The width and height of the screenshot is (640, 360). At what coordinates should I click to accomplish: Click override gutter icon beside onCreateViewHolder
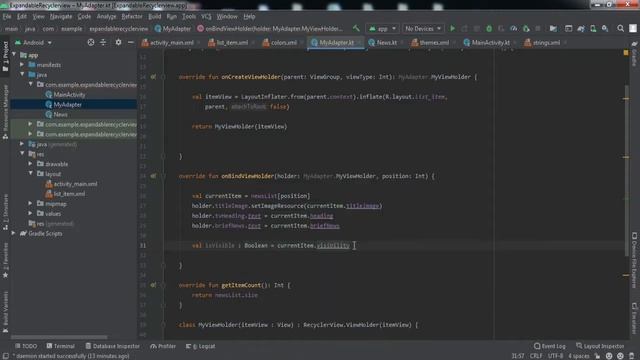click(153, 77)
